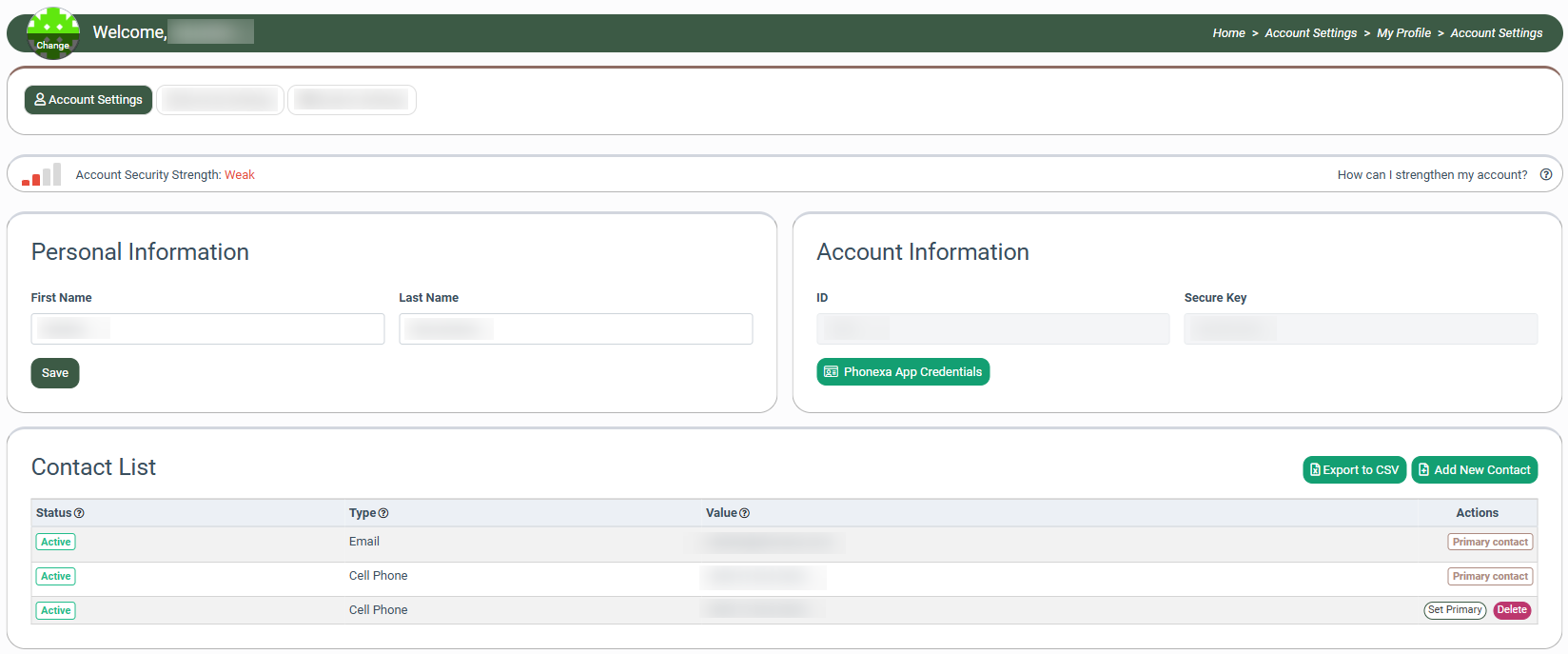
Task: Open Phonexa App Credentials
Action: 903,372
